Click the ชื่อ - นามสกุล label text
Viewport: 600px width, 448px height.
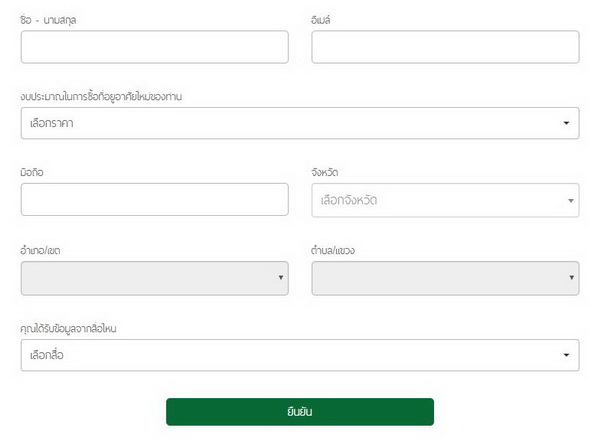point(49,20)
